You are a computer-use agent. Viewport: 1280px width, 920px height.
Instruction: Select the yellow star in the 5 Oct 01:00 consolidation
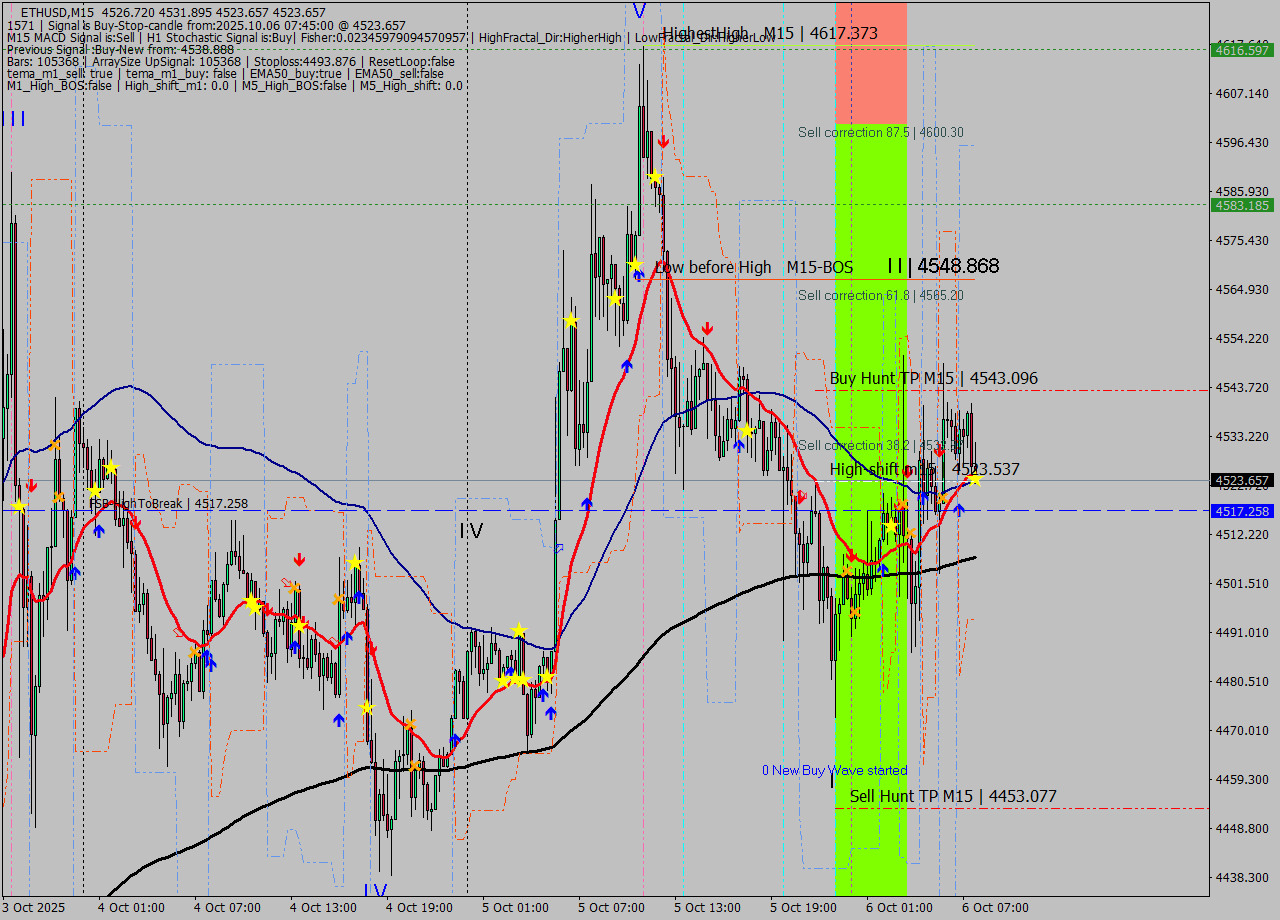click(518, 629)
